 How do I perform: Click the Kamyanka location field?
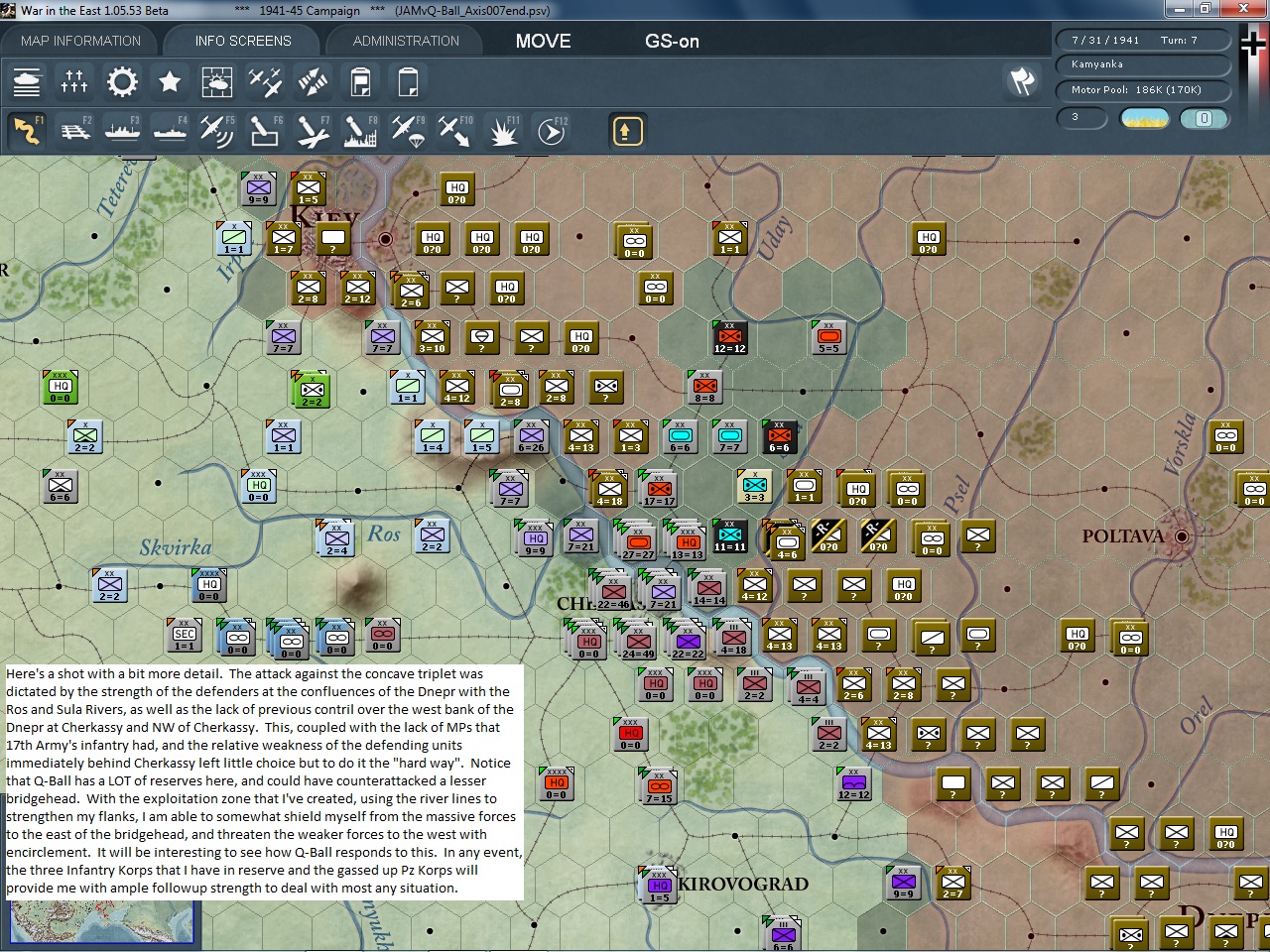click(1143, 64)
